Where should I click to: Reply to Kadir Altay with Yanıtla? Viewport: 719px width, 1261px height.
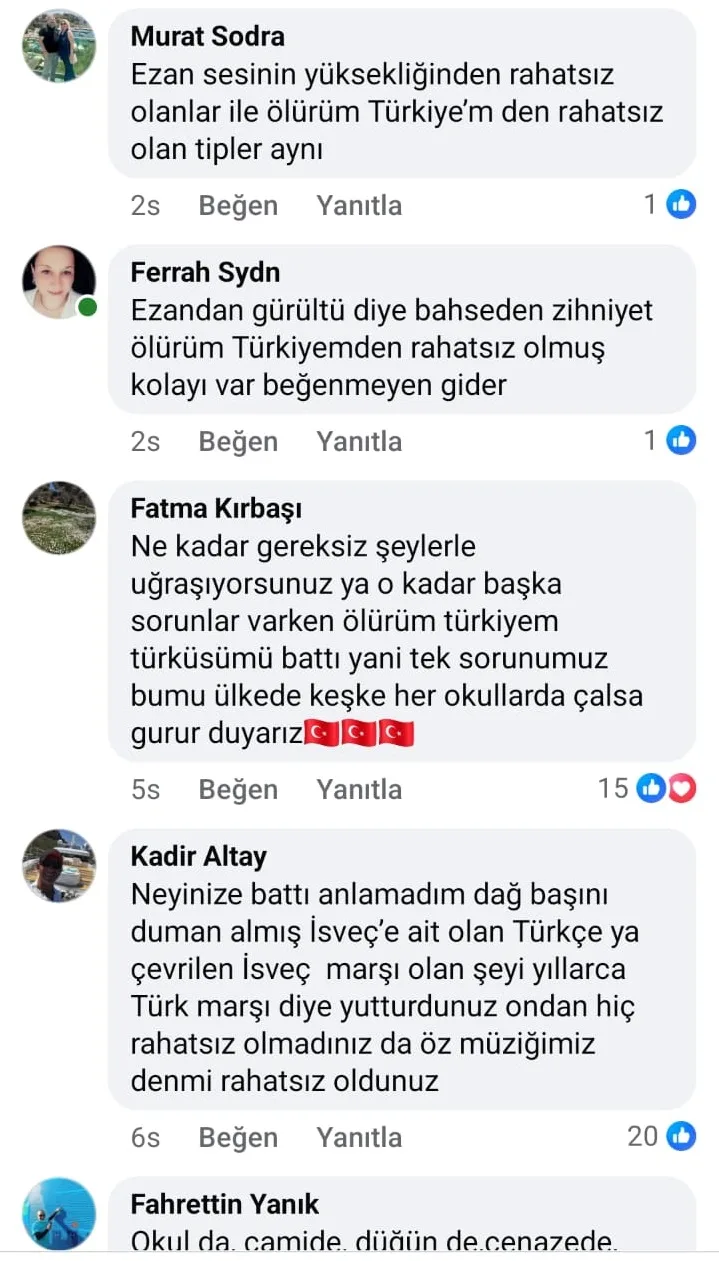[x=359, y=1137]
